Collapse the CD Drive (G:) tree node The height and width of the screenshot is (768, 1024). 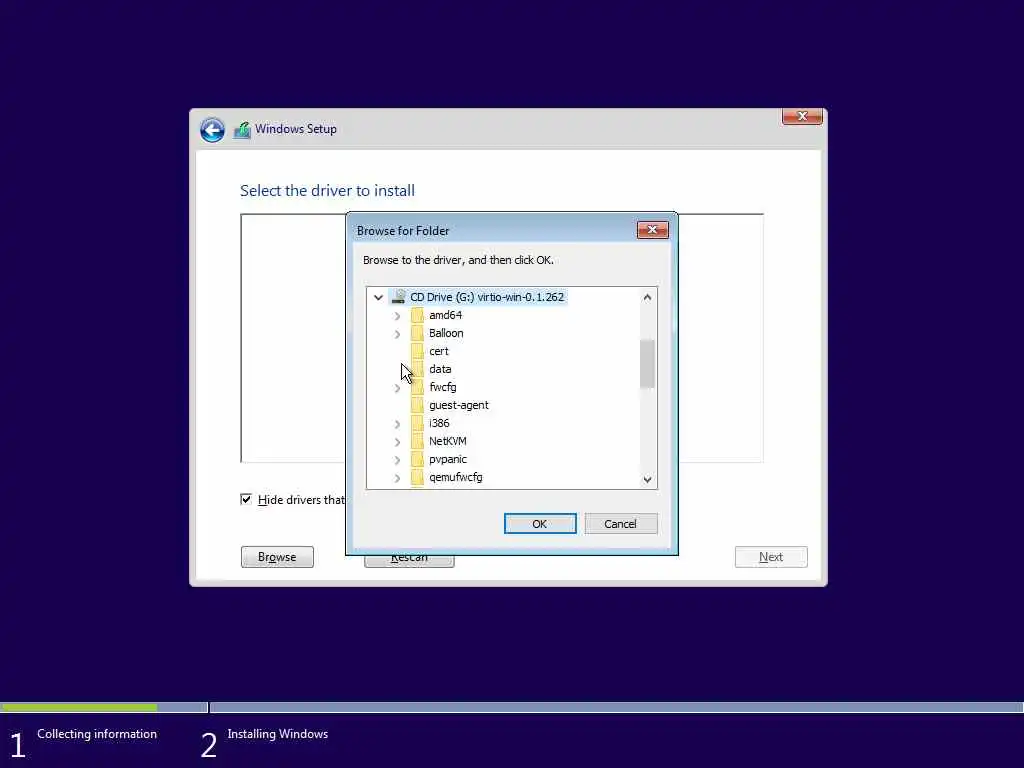tap(378, 297)
